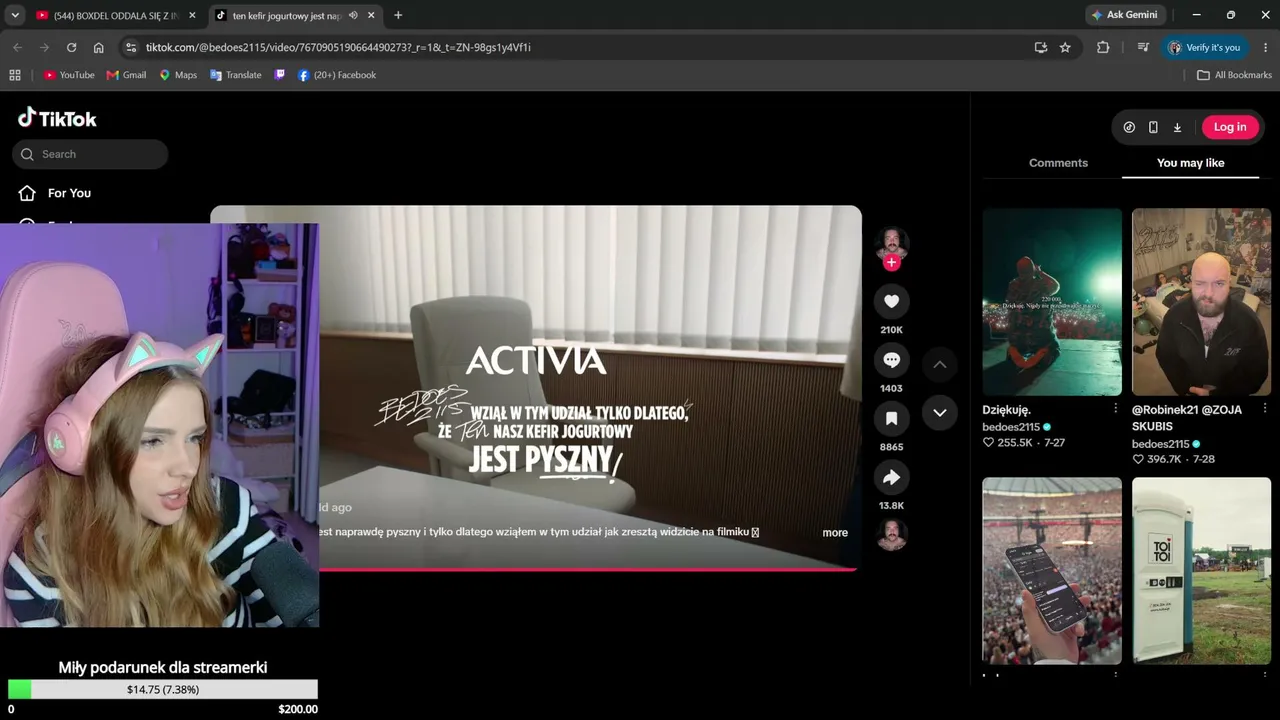1280x720 pixels.
Task: Click the red video progress bar
Action: (588, 569)
